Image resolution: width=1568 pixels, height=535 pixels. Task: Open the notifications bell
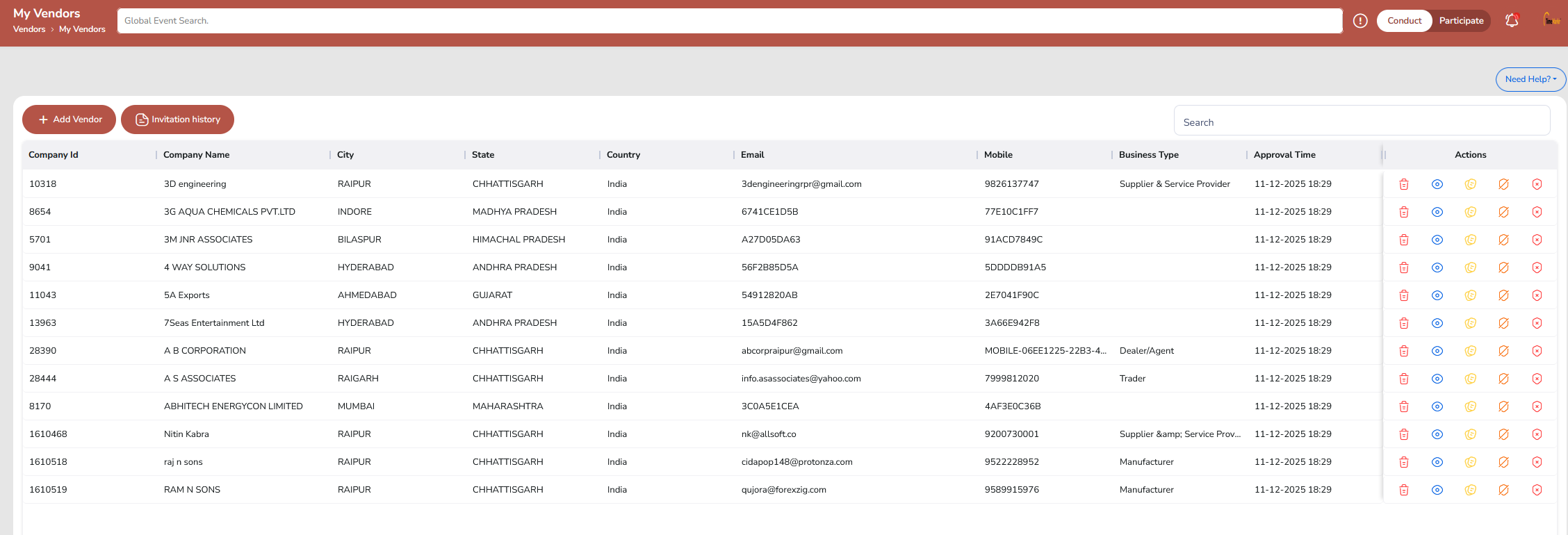[1512, 21]
